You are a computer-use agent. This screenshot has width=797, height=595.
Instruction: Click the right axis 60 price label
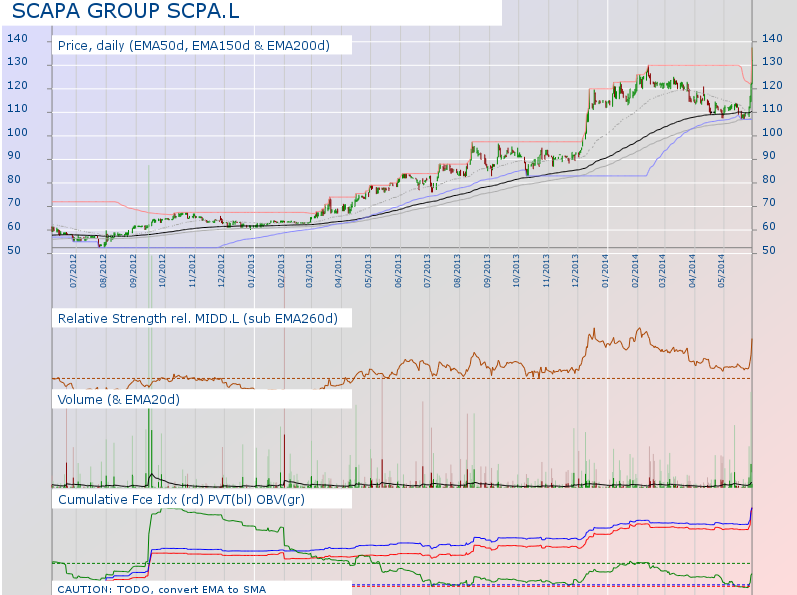(x=769, y=226)
